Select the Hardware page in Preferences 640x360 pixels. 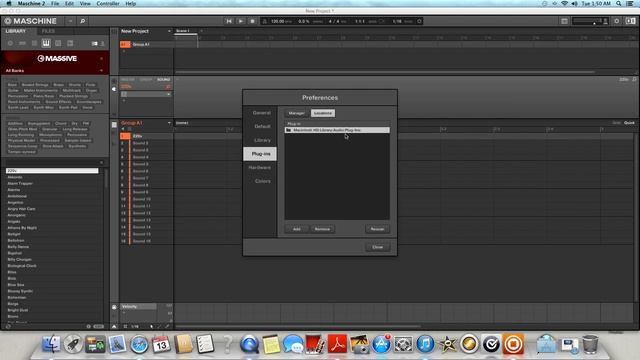260,167
